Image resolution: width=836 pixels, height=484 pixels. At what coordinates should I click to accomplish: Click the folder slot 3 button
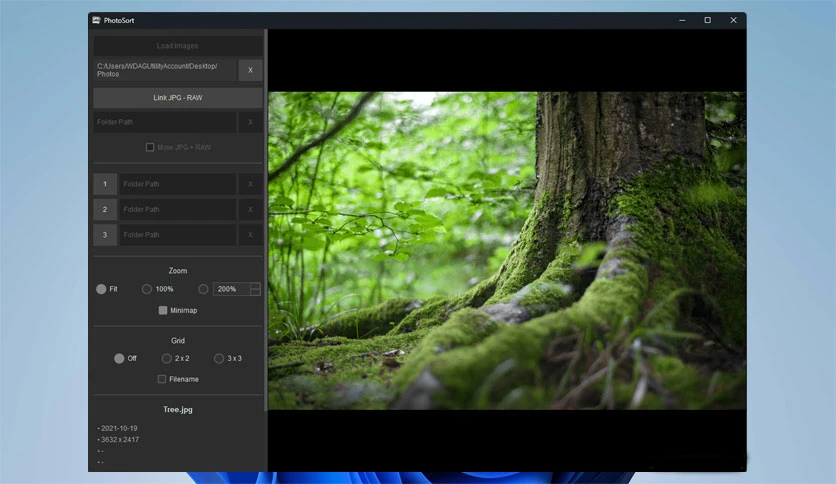(x=105, y=235)
